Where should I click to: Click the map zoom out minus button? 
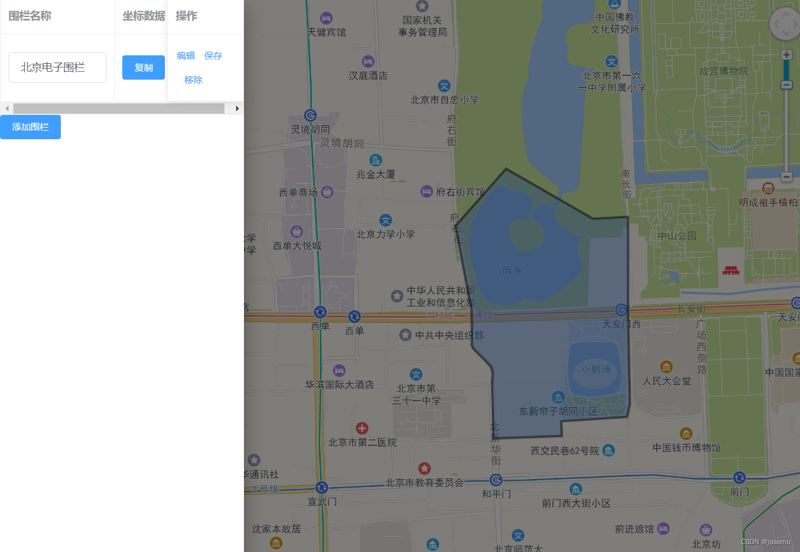pos(786,177)
